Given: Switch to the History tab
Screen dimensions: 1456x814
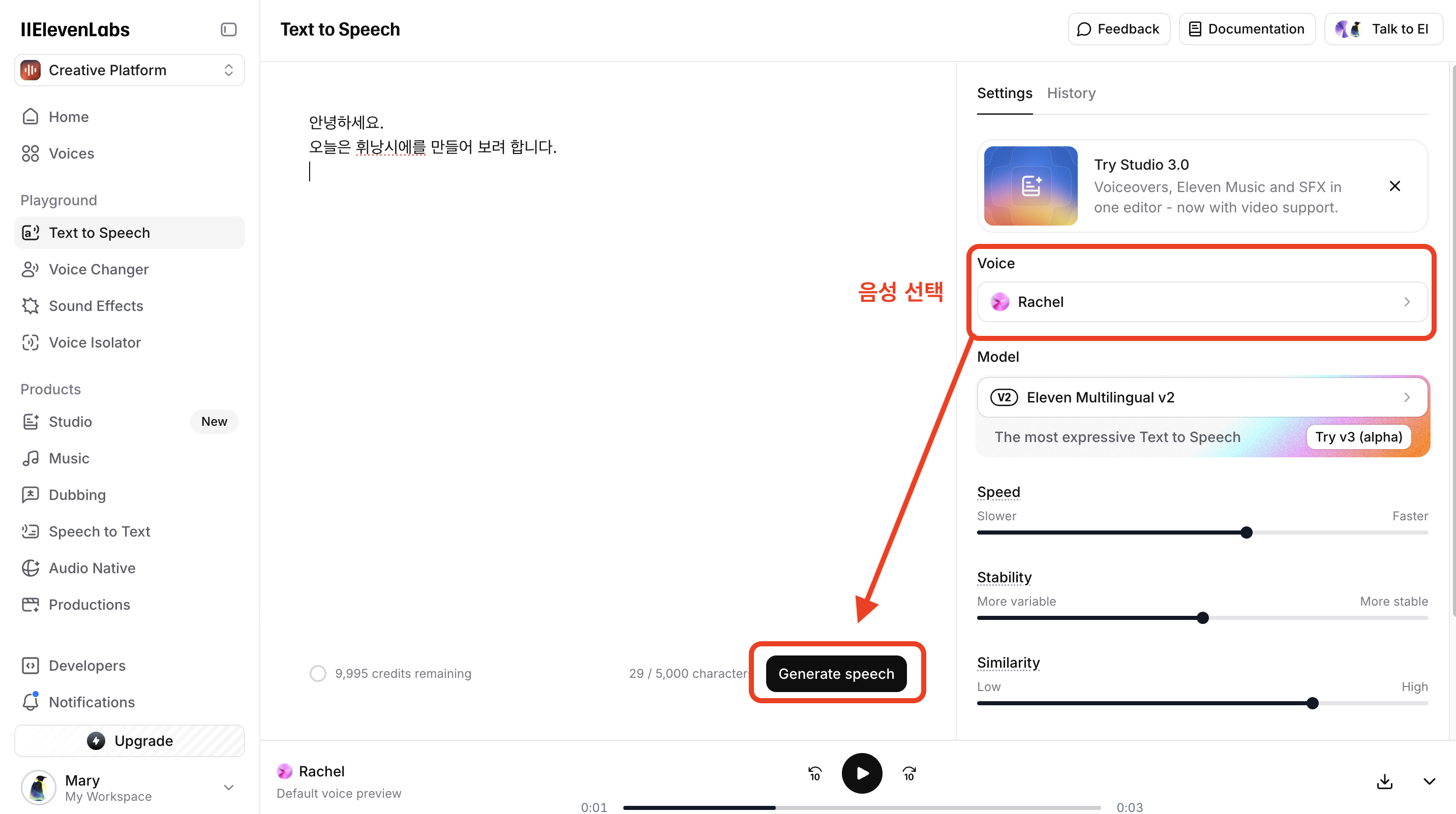Looking at the screenshot, I should pos(1071,92).
